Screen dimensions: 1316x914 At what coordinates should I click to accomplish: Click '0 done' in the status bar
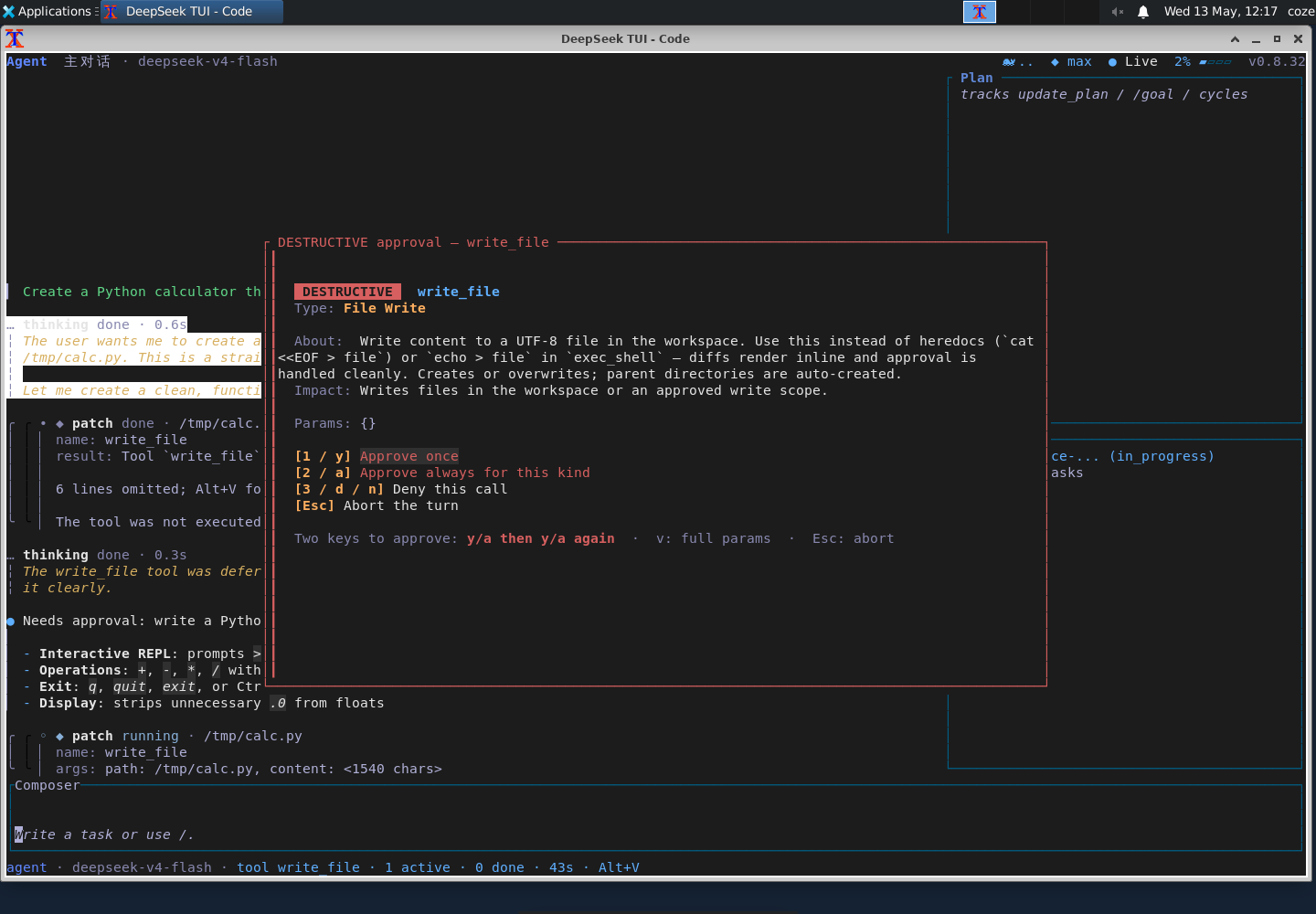500,867
